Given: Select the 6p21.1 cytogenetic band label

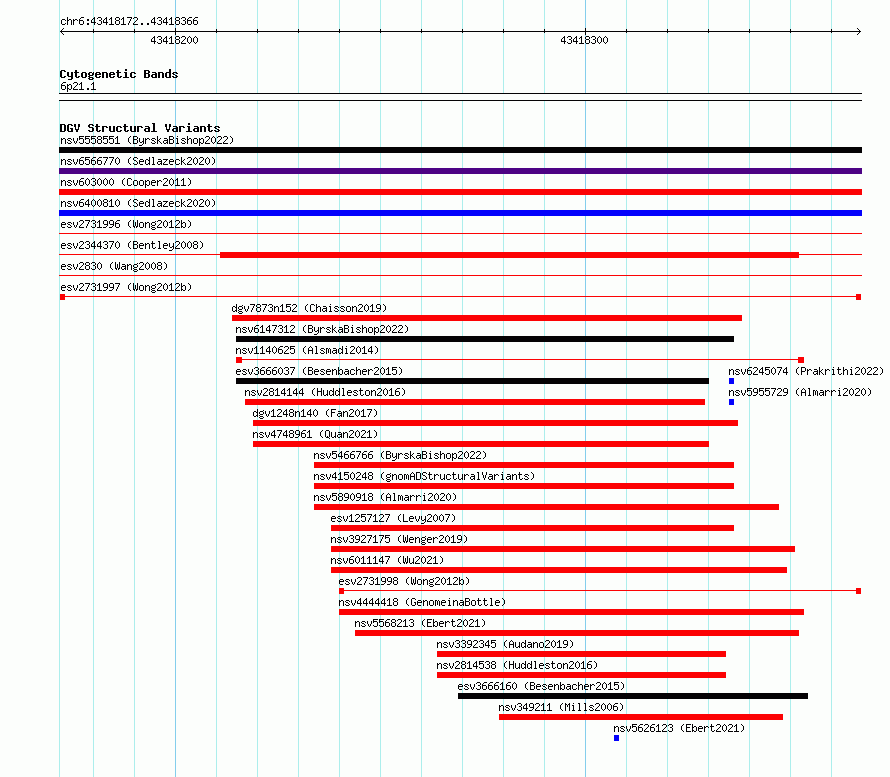Looking at the screenshot, I should point(78,86).
